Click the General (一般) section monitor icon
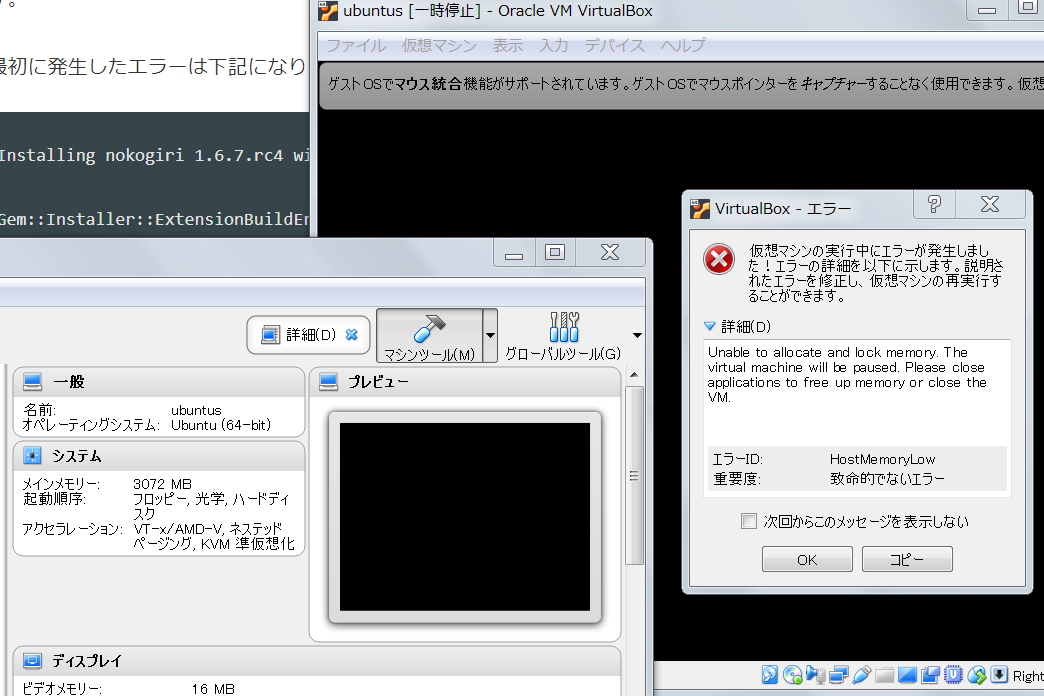Viewport: 1044px width, 696px height. pos(33,382)
